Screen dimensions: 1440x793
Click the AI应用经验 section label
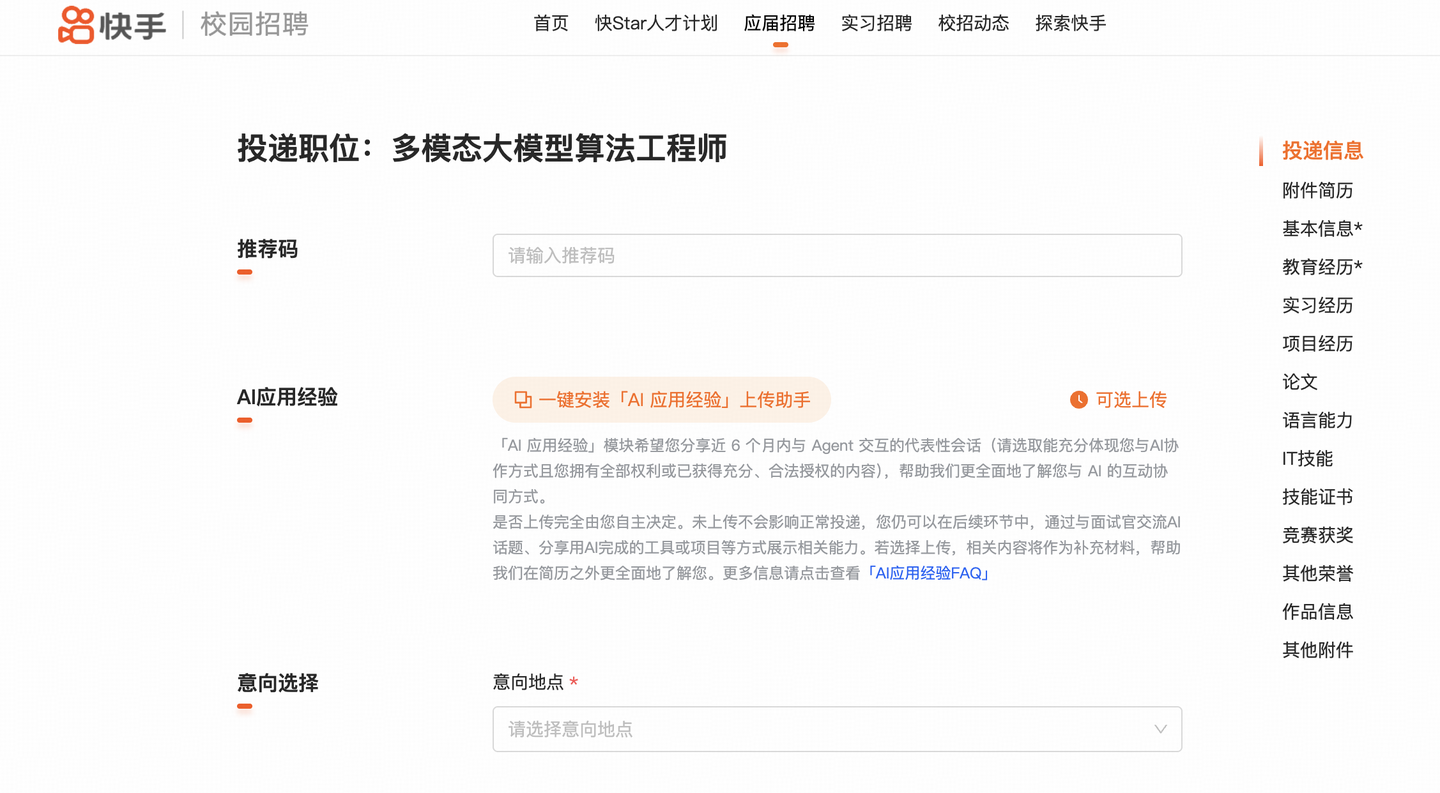pos(287,397)
